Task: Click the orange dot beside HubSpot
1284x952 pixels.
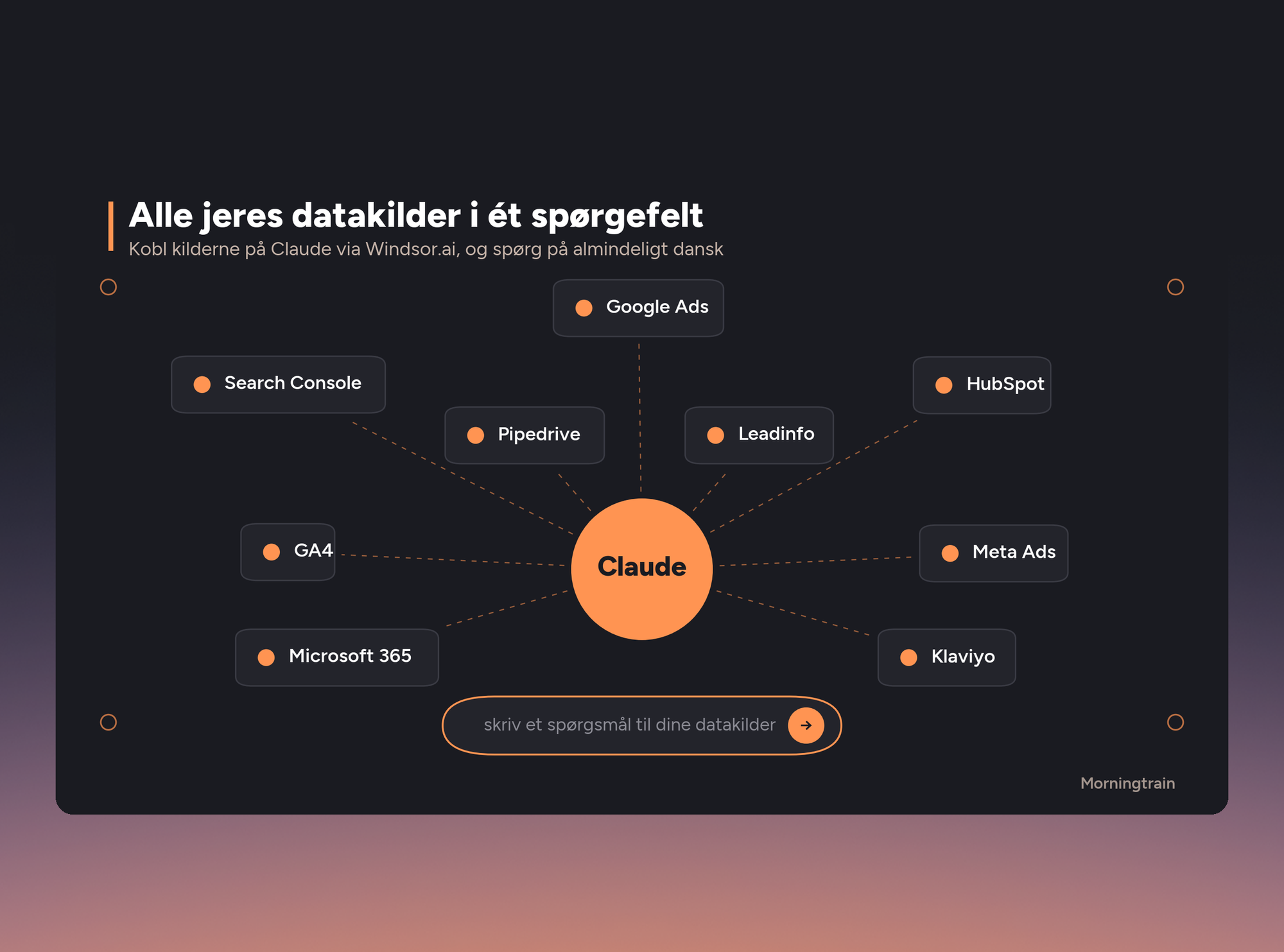Action: (x=944, y=385)
